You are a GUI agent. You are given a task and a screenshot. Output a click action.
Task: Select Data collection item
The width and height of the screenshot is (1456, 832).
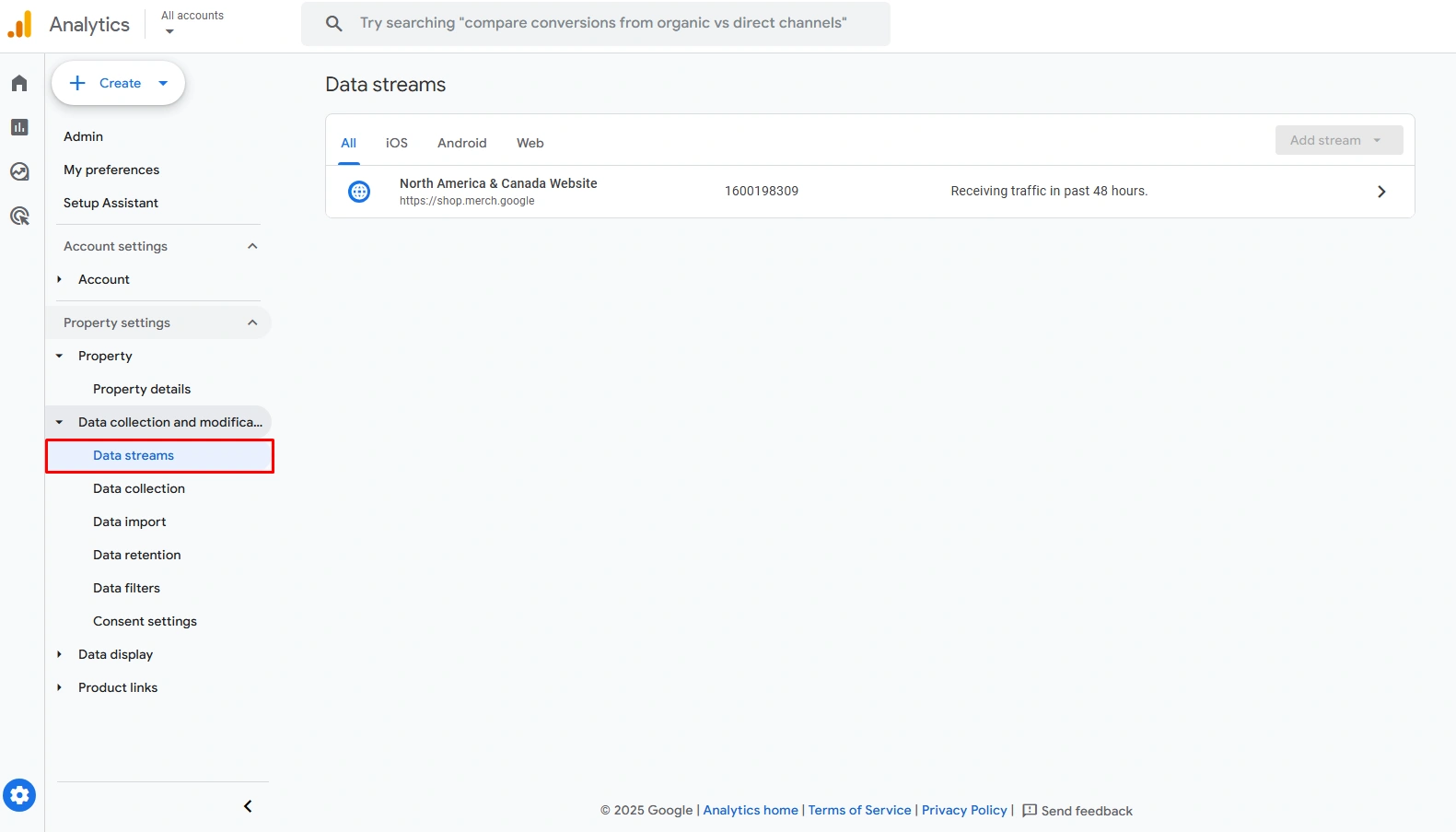[x=139, y=488]
